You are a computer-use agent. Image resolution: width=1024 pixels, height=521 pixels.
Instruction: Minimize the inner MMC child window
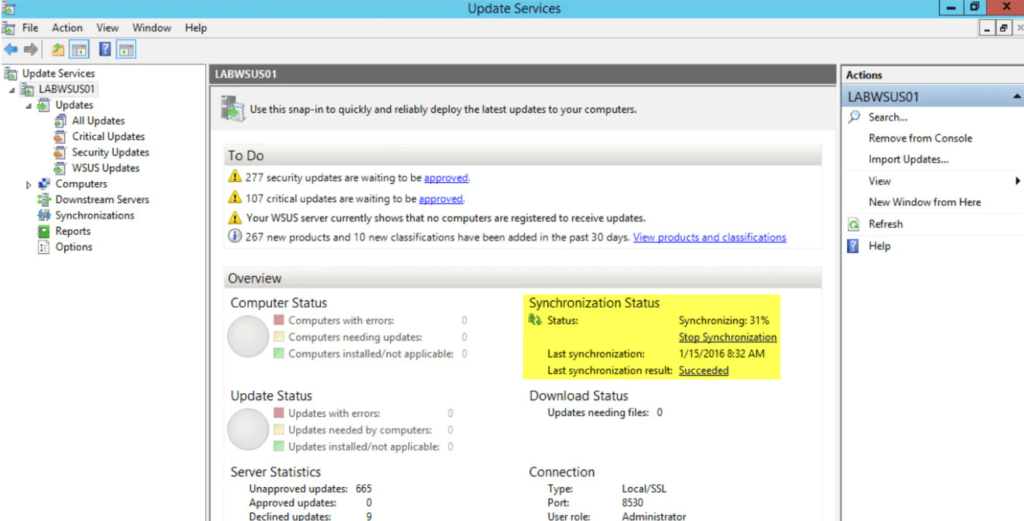[x=986, y=28]
